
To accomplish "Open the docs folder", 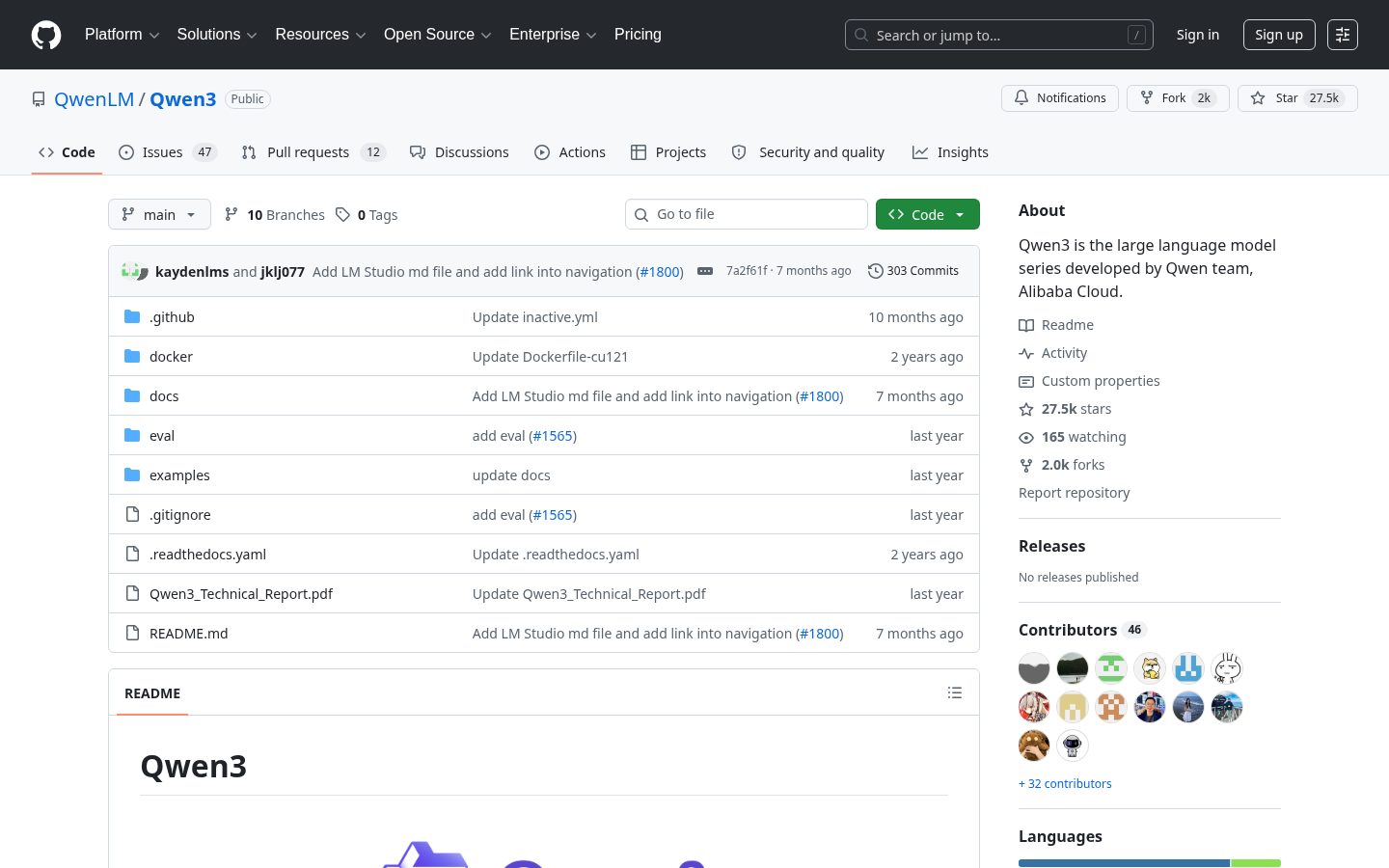I will click(164, 396).
